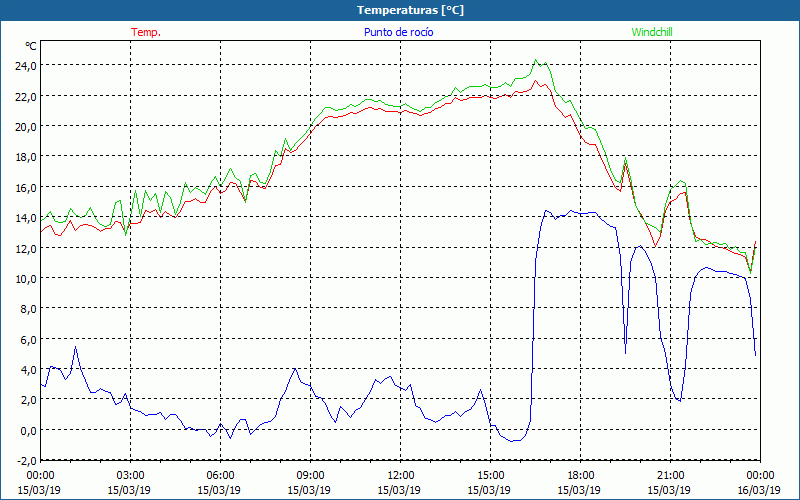Click the 22,0 y-axis value

tap(26, 96)
